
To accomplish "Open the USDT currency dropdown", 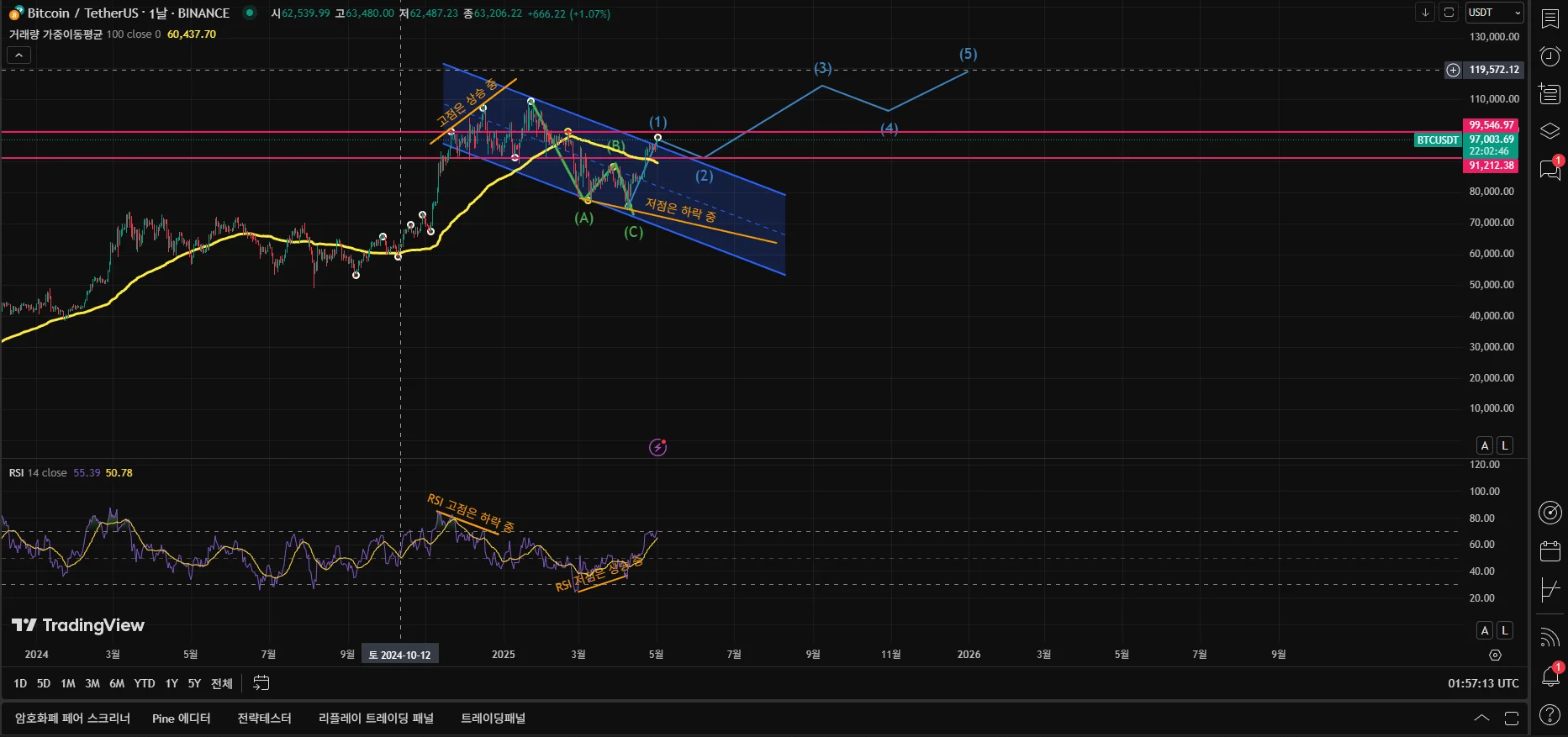I will tap(1494, 13).
